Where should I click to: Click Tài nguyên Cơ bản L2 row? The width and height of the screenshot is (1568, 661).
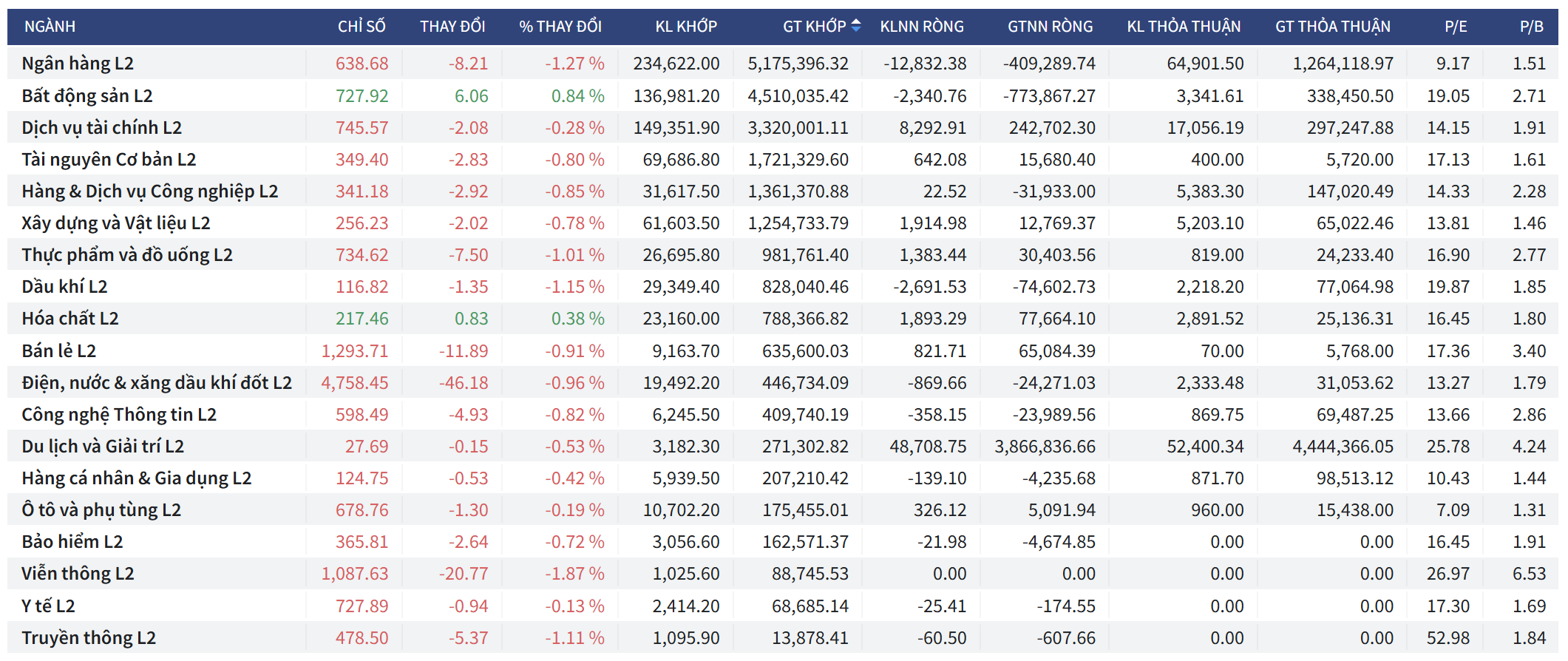(109, 160)
